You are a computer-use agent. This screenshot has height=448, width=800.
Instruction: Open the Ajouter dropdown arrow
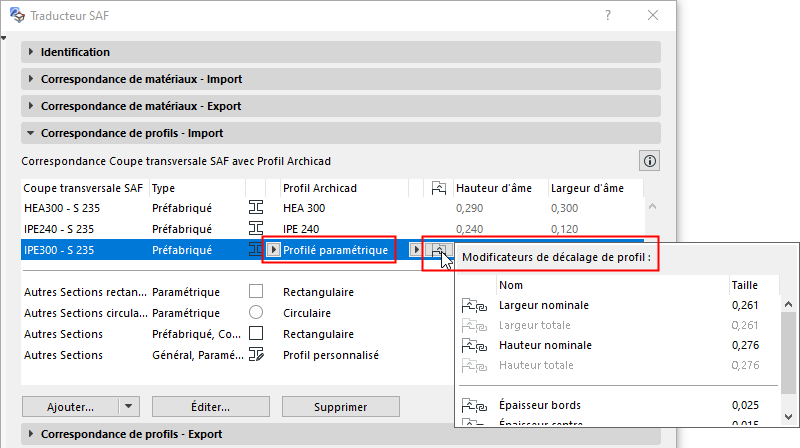(x=129, y=407)
